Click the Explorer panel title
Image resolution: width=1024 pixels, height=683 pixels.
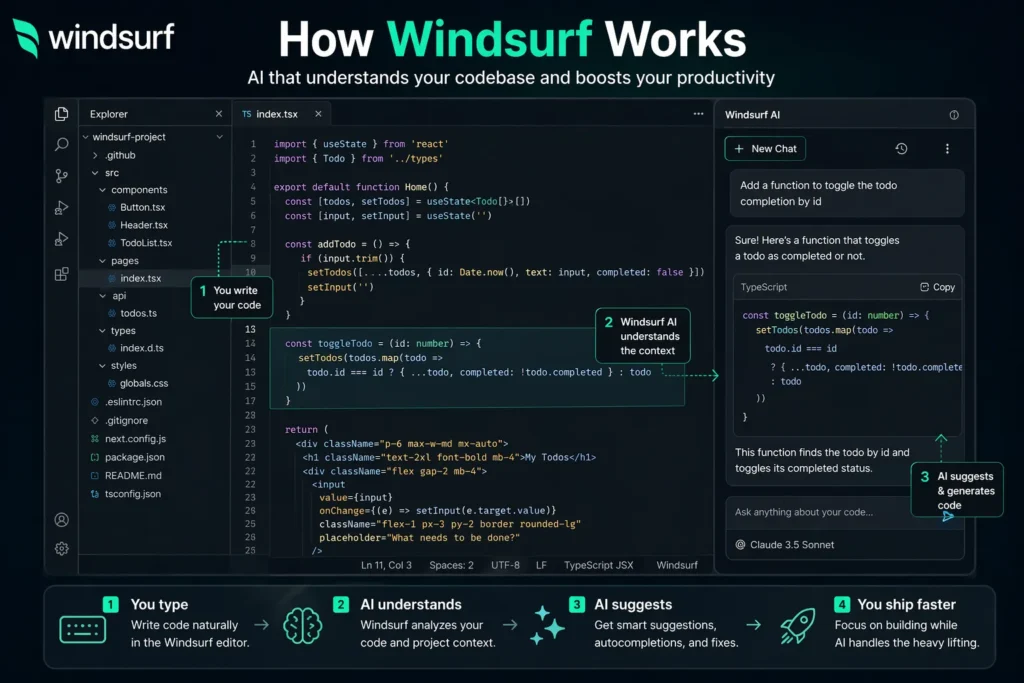(109, 114)
